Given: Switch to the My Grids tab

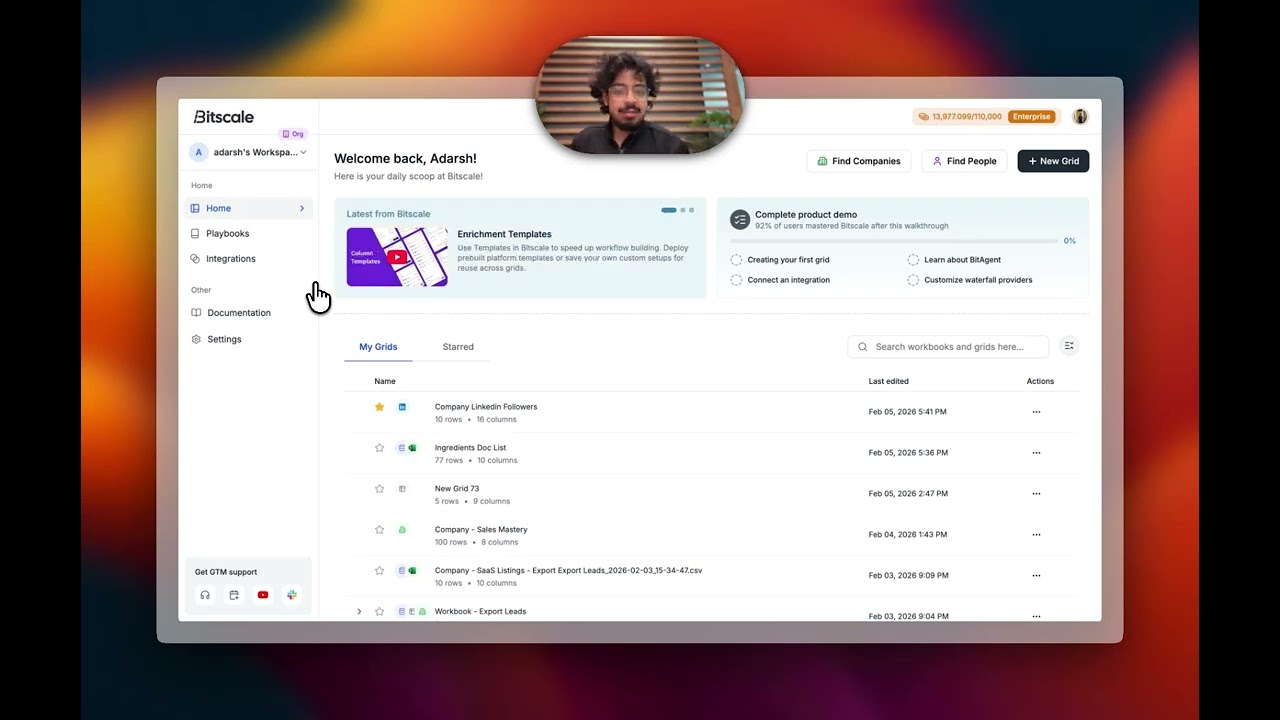Looking at the screenshot, I should coord(378,347).
